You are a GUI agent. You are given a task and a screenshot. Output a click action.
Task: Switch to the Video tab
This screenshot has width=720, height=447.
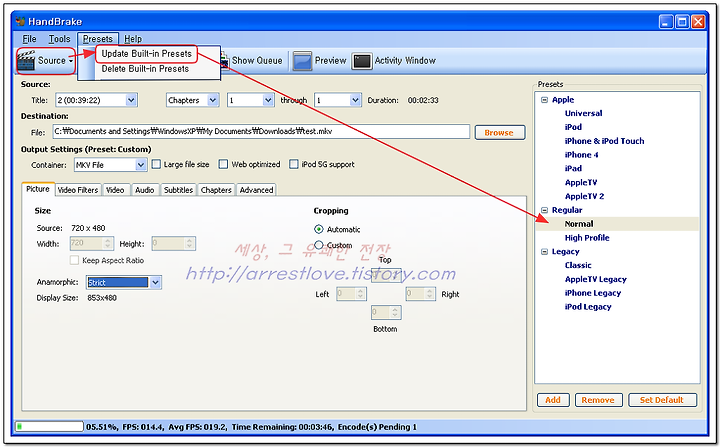tap(115, 190)
